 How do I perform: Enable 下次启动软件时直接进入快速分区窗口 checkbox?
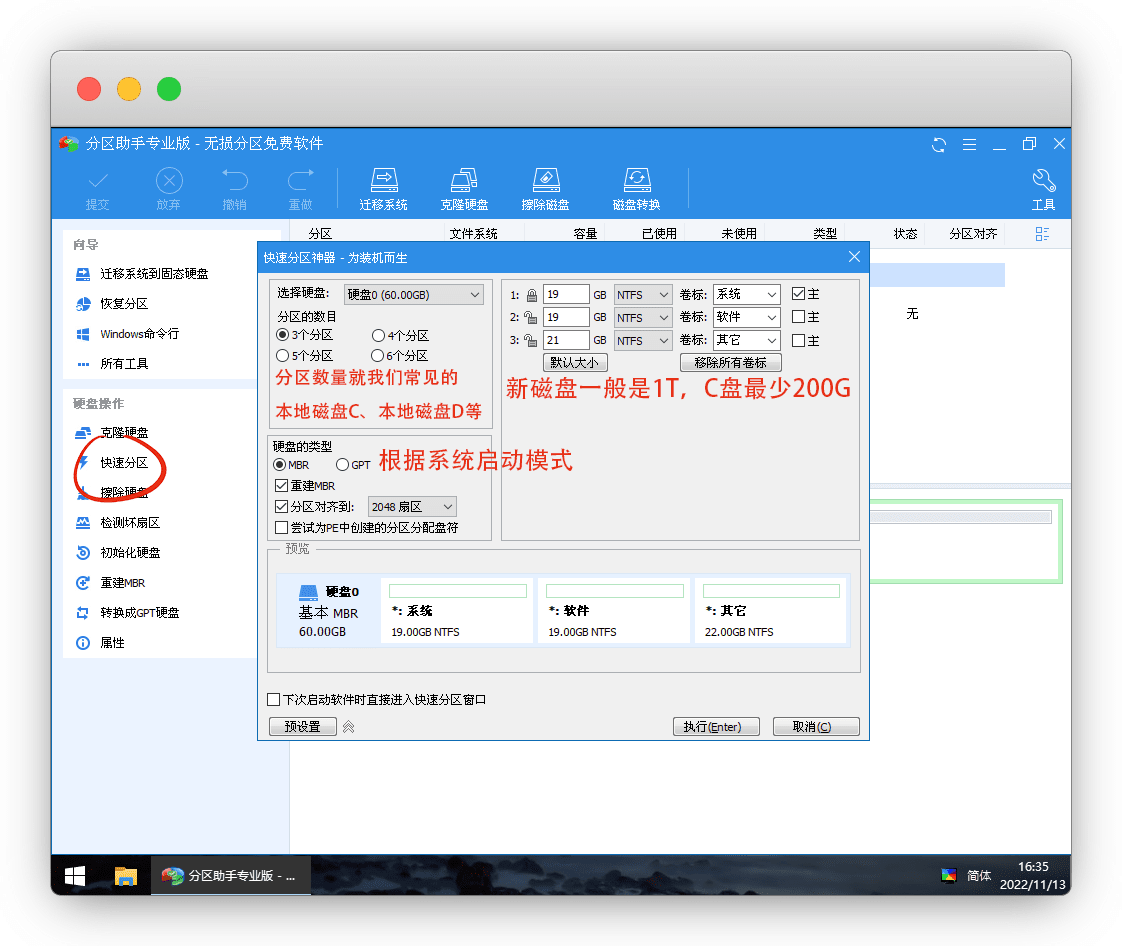[275, 700]
